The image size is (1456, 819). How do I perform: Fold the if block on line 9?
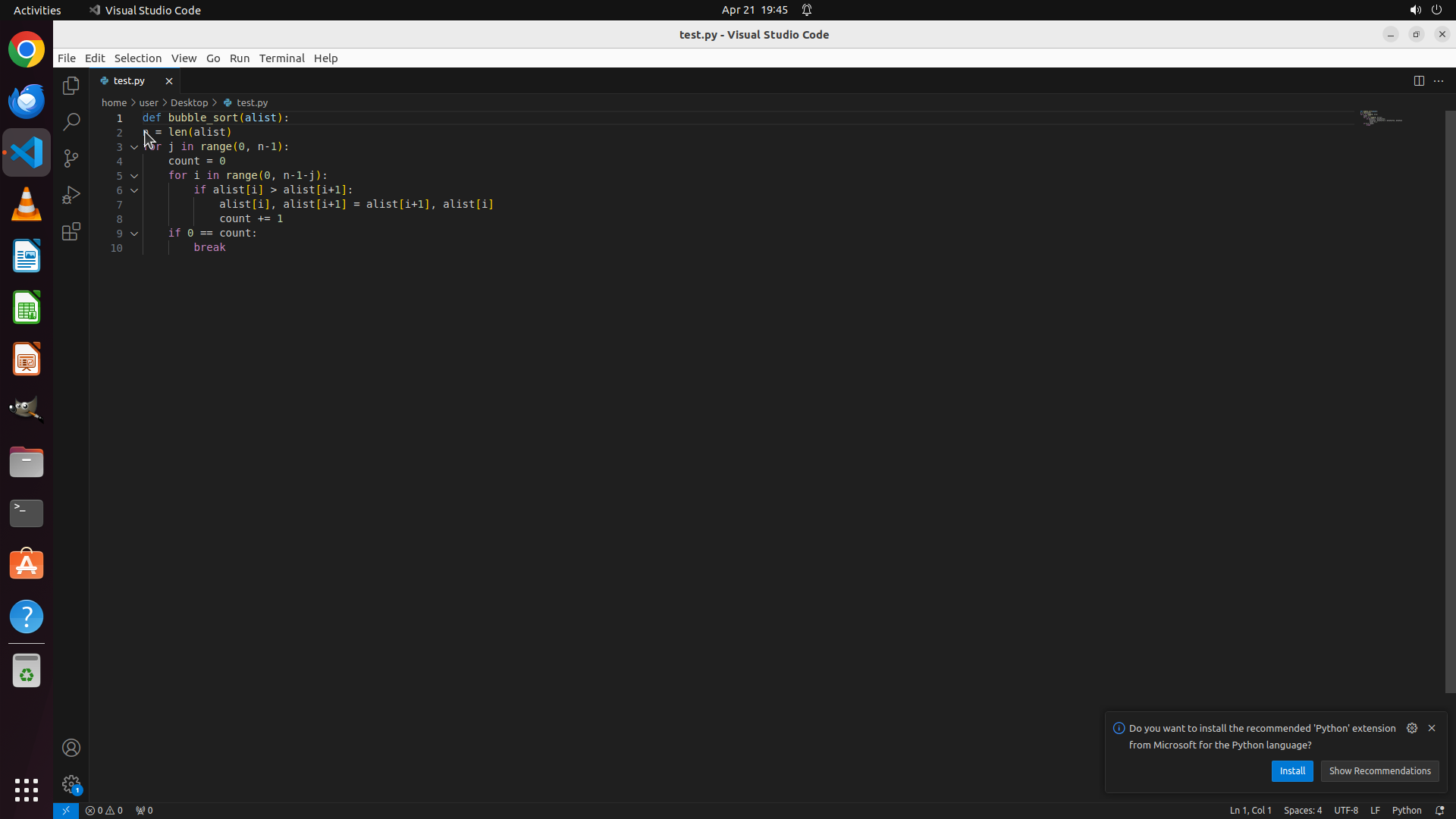pos(134,234)
